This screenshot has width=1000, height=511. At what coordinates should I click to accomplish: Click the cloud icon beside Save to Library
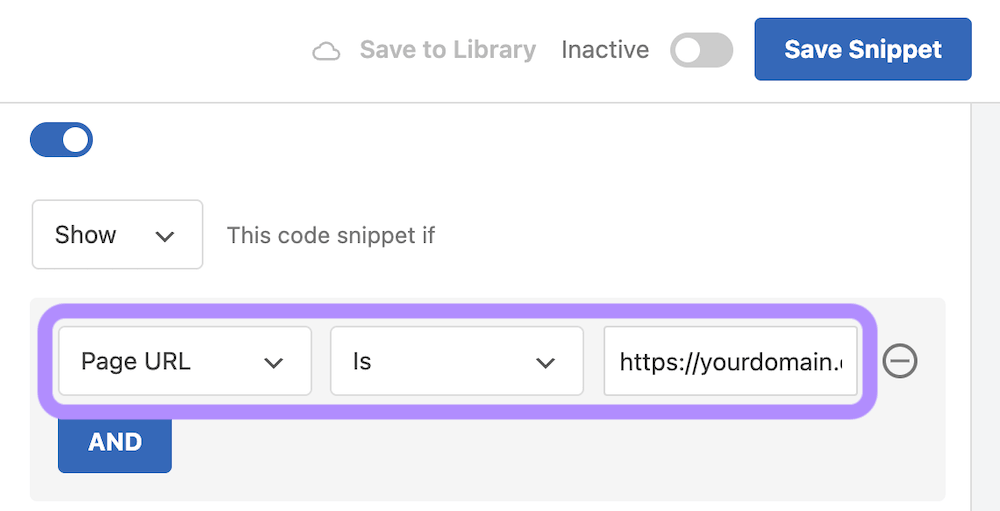[326, 51]
